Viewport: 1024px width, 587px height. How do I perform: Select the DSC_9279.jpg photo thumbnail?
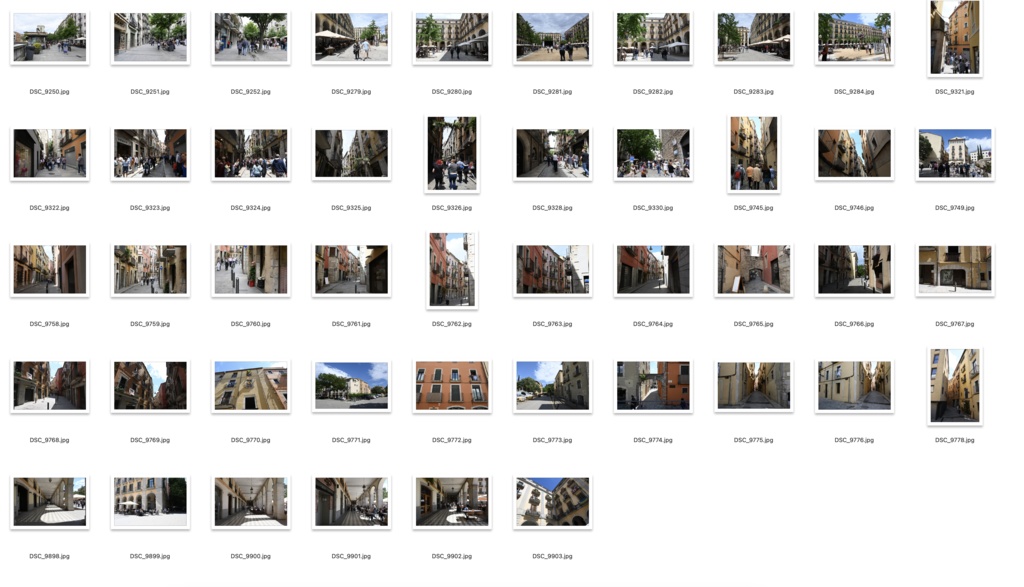pos(351,38)
